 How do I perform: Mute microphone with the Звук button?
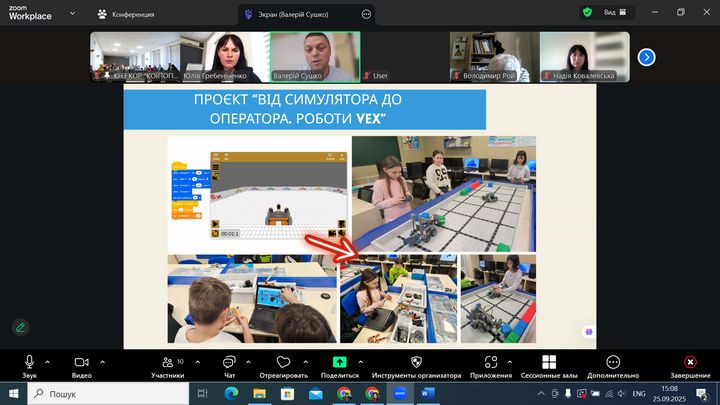tap(30, 362)
